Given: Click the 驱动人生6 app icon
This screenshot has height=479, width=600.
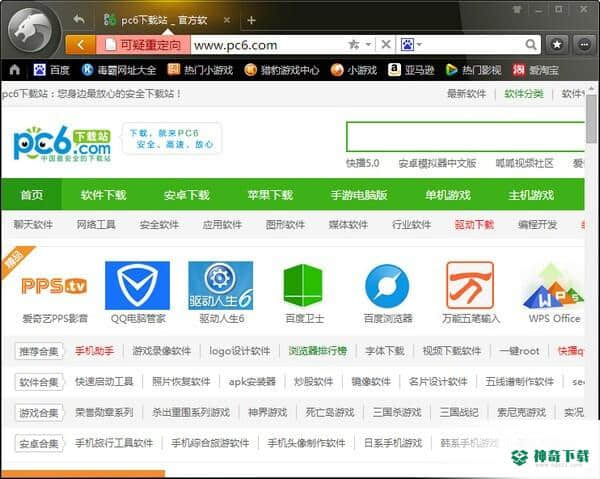Looking at the screenshot, I should pyautogui.click(x=221, y=285).
